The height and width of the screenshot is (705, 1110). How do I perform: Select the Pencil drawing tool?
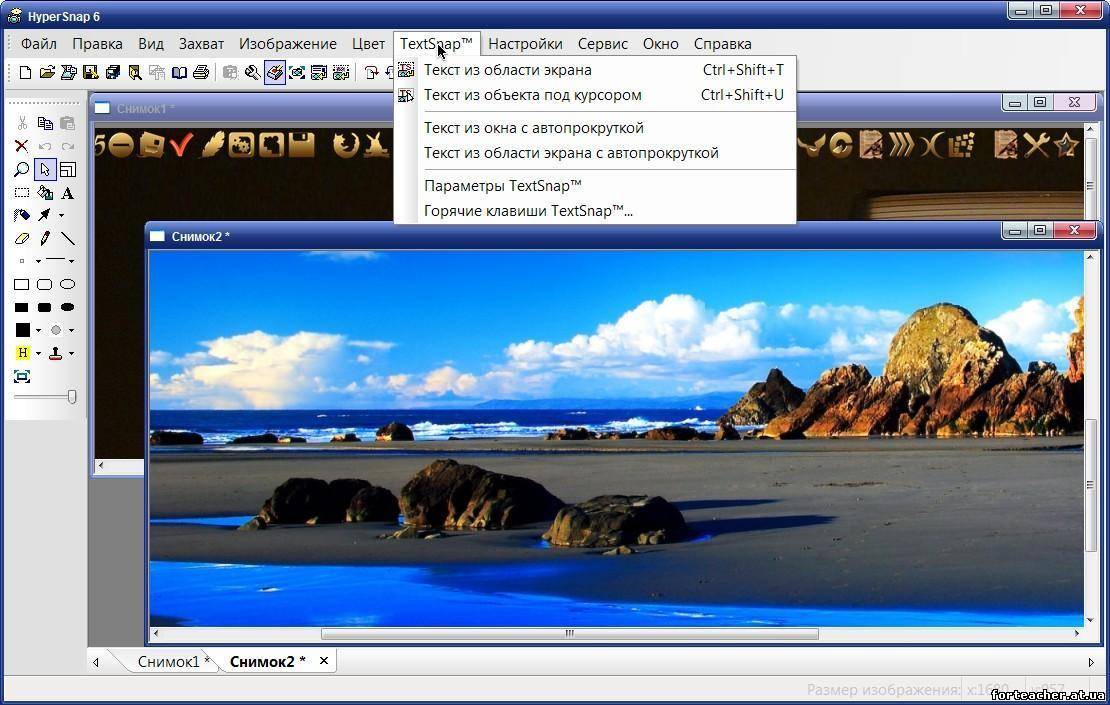click(x=43, y=239)
